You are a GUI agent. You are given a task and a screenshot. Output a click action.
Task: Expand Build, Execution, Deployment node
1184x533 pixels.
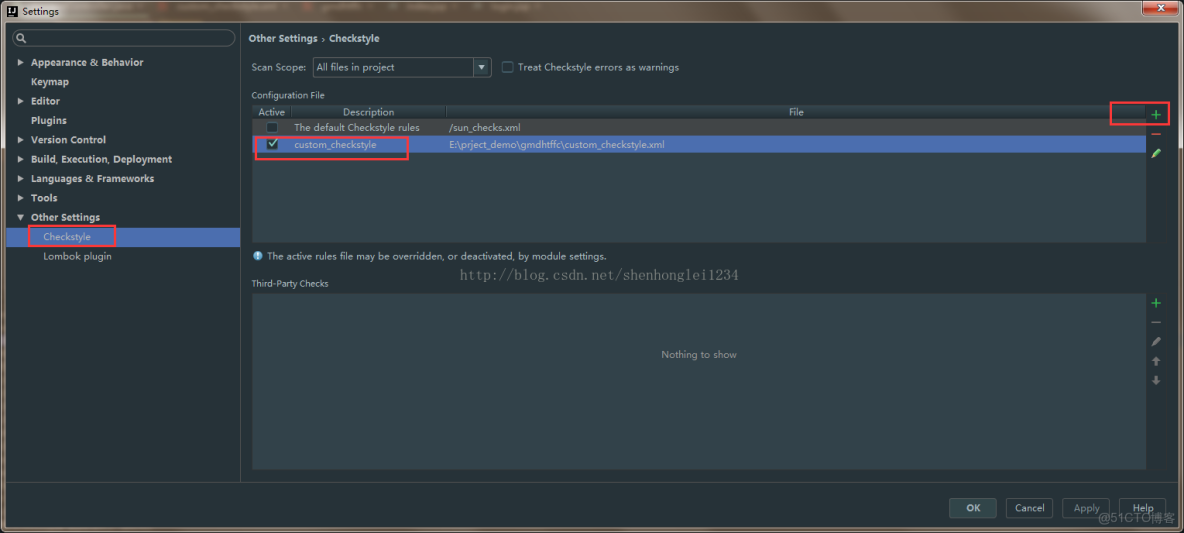[21, 159]
